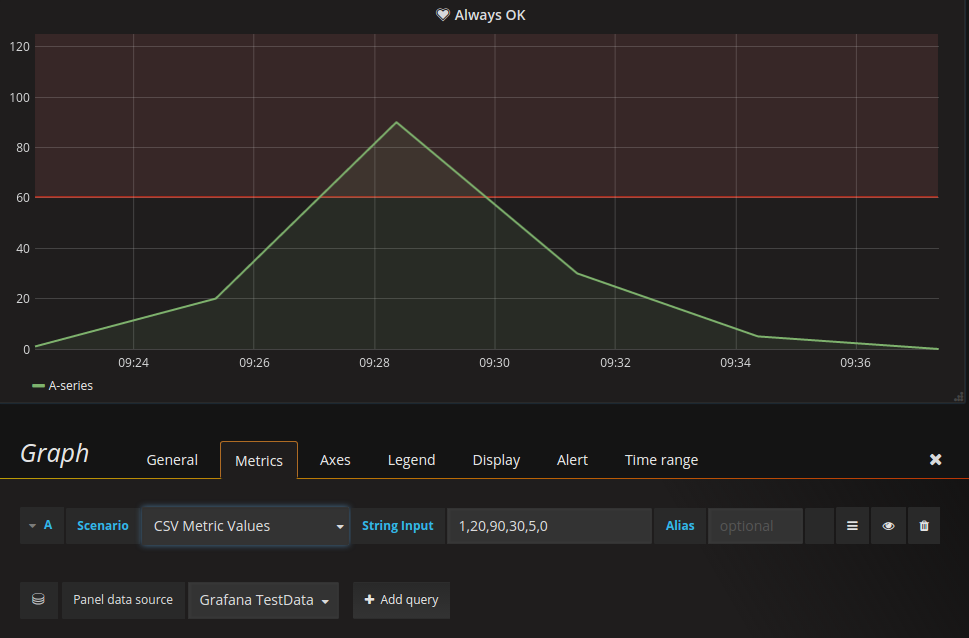Image resolution: width=969 pixels, height=638 pixels.
Task: Click the green A-series legend color line
Action: (39, 385)
